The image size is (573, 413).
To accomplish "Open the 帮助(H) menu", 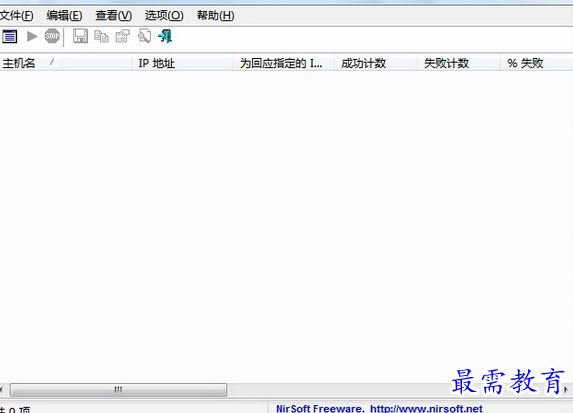I will point(216,16).
